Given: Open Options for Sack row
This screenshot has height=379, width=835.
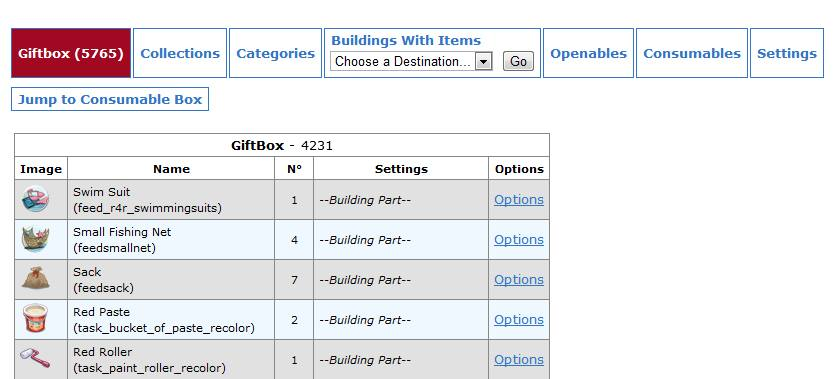Looking at the screenshot, I should click(519, 279).
